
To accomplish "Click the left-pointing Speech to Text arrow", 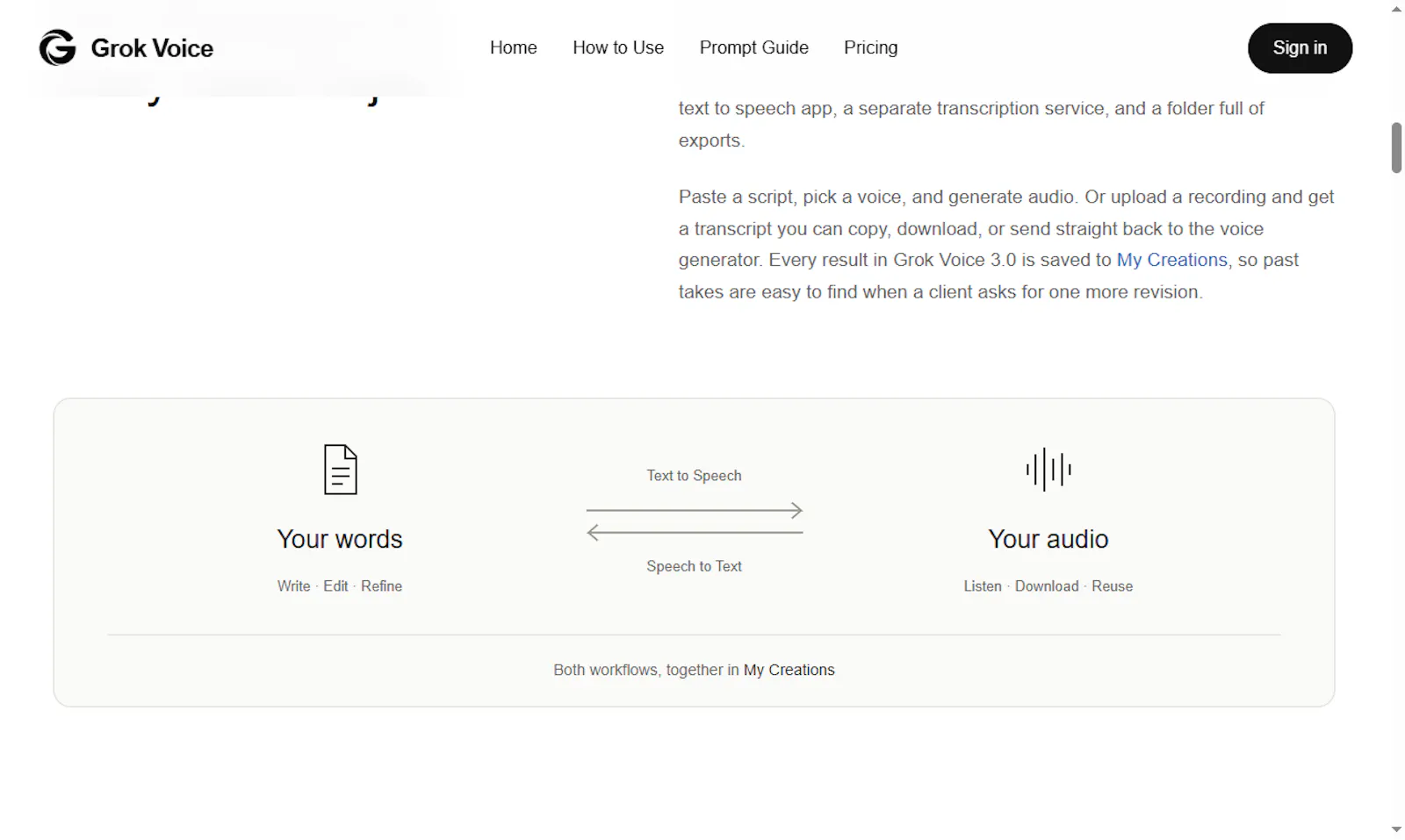I will pos(695,532).
